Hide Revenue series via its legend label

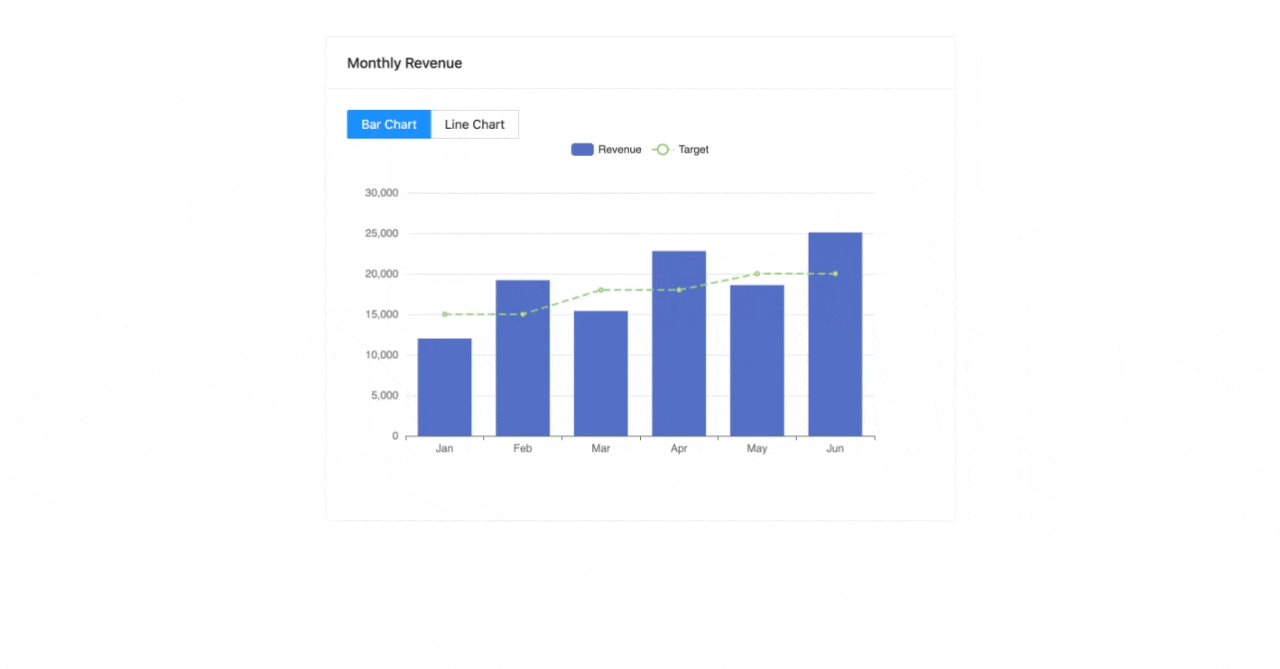tap(620, 150)
